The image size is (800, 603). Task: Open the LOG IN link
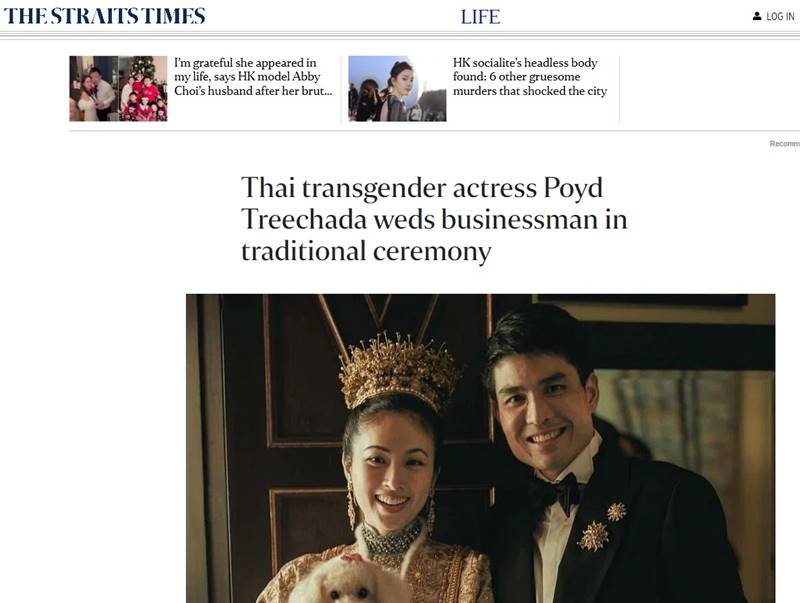point(780,16)
